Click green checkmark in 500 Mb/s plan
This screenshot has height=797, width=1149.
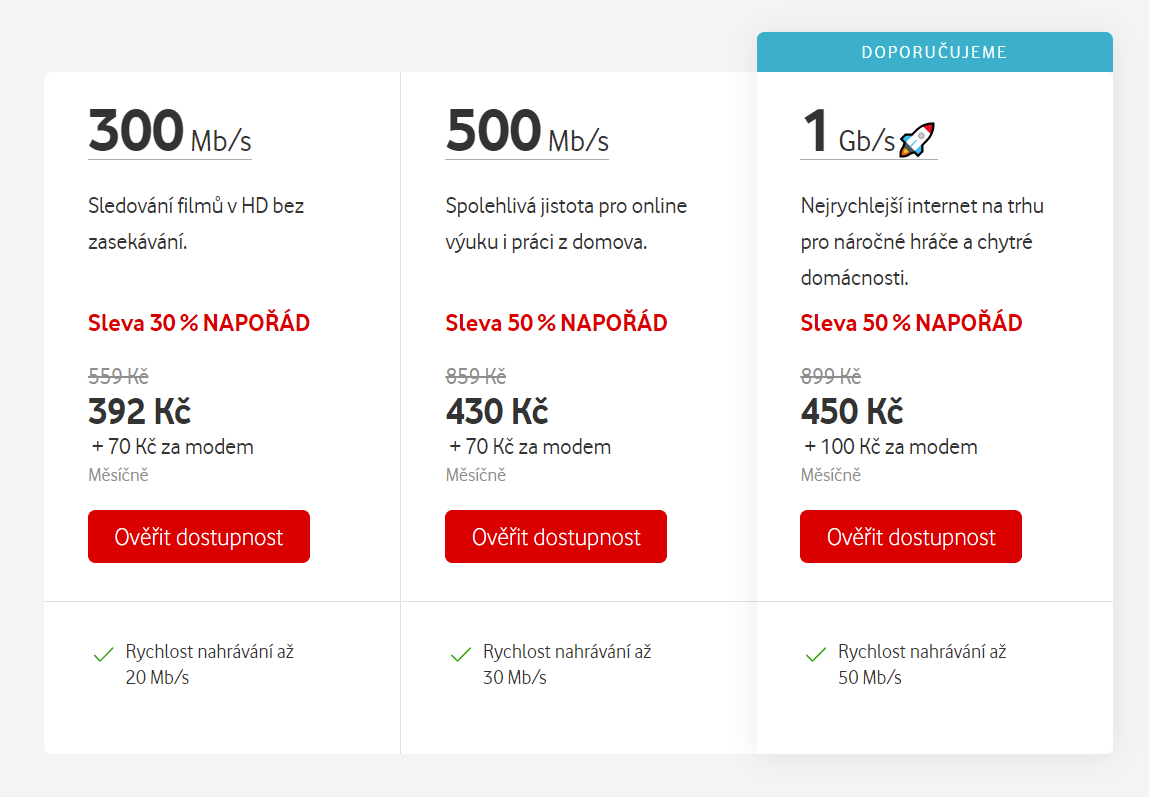(460, 655)
